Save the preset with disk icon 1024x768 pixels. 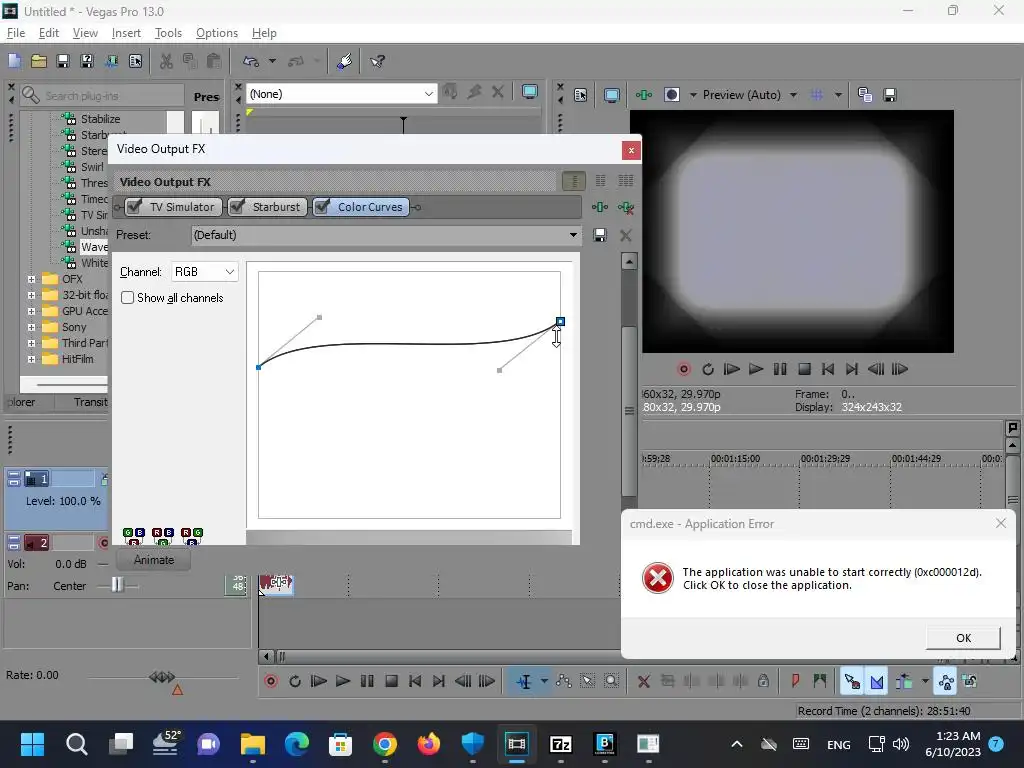click(x=600, y=235)
